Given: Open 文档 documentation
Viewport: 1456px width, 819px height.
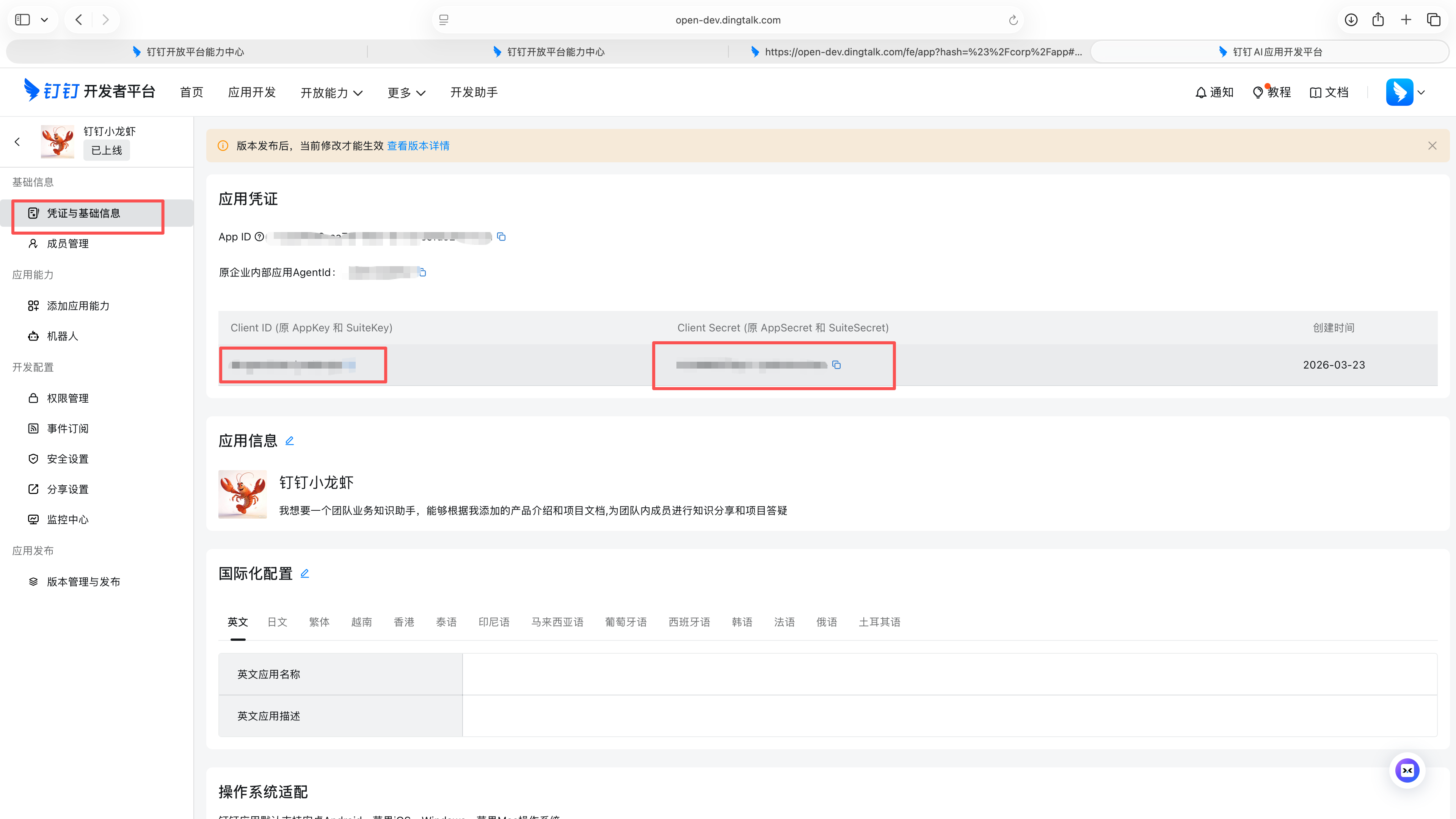Looking at the screenshot, I should point(1329,92).
